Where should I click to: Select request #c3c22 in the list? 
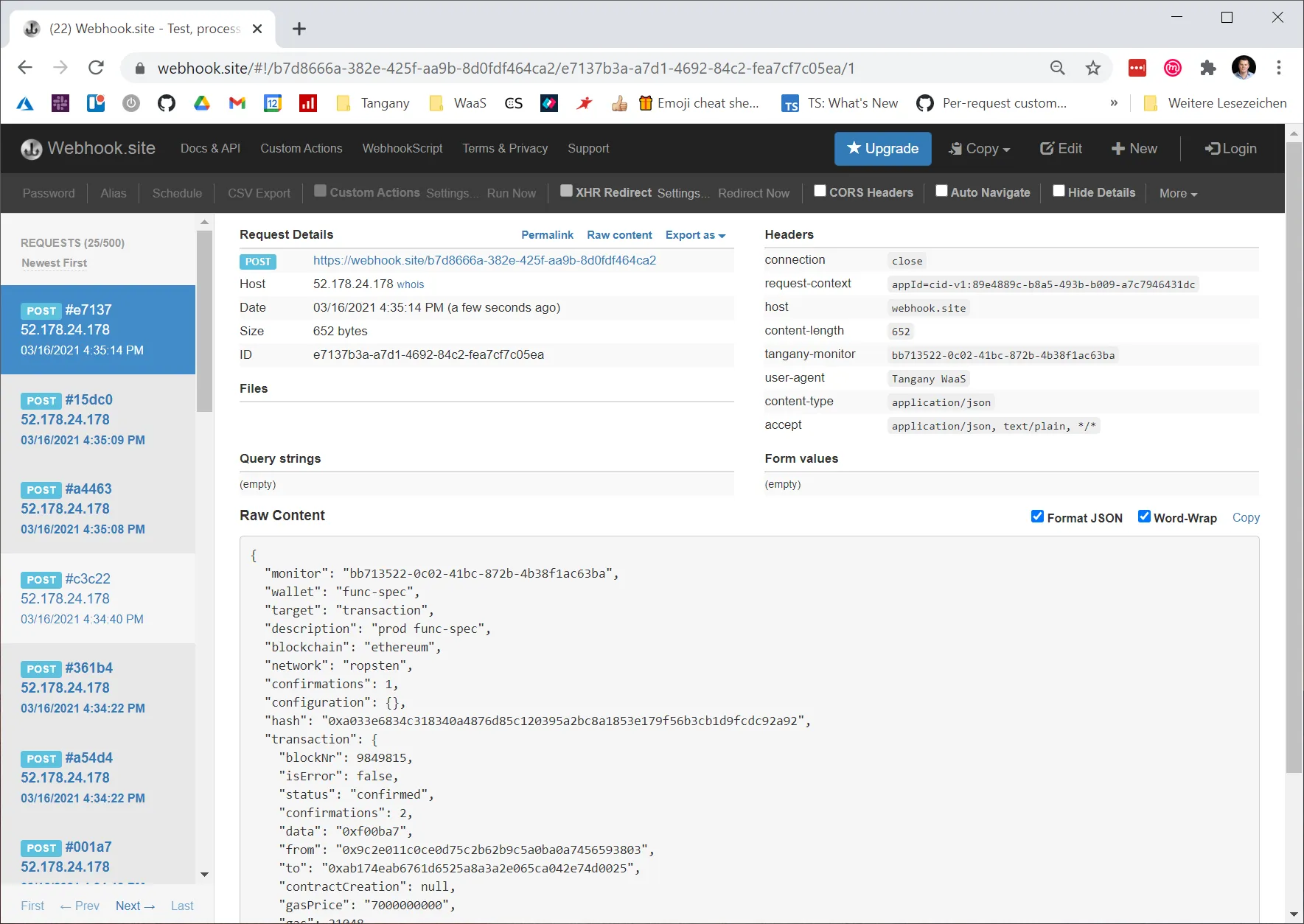[x=98, y=598]
